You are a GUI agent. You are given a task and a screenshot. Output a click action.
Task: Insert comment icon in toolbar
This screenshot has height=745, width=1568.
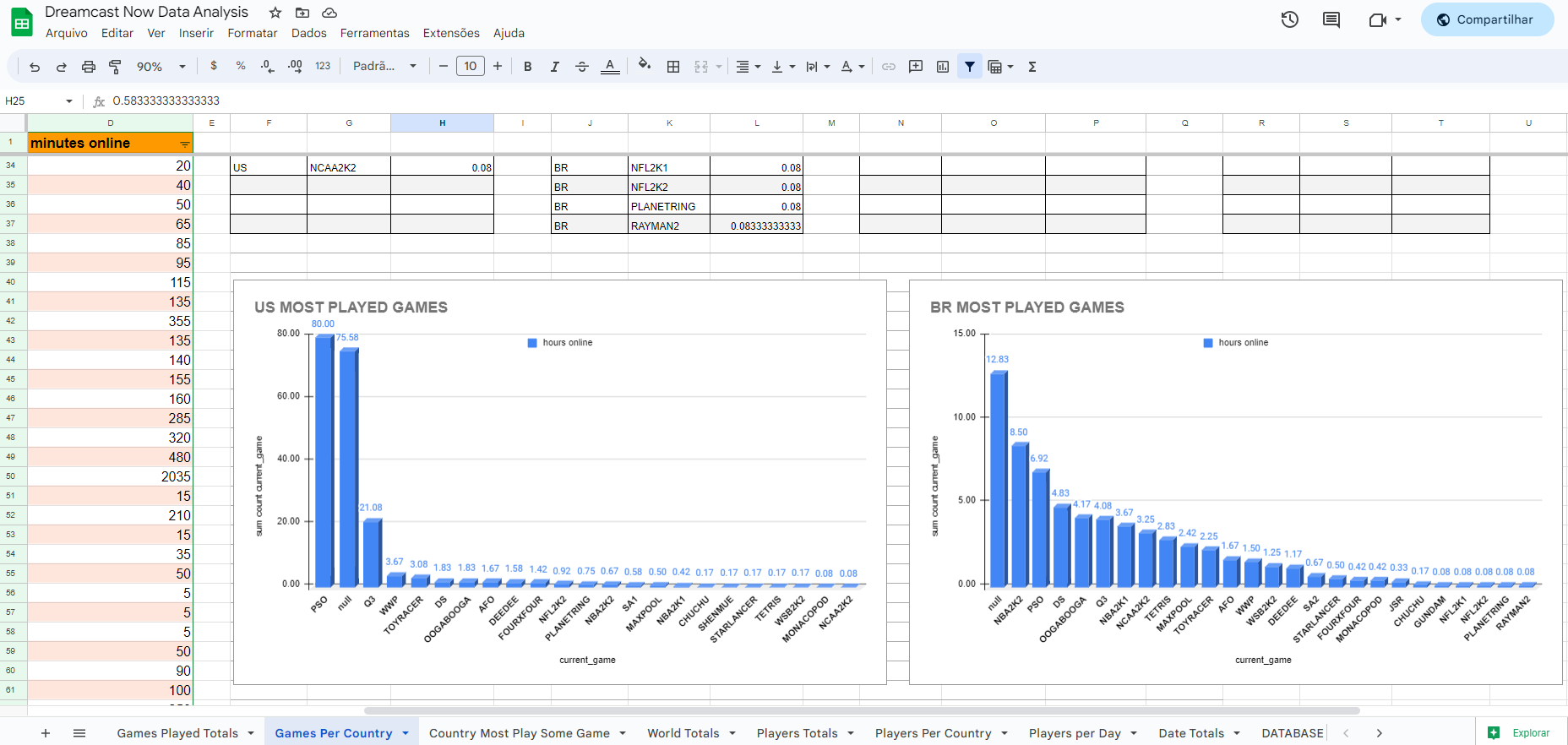916,67
